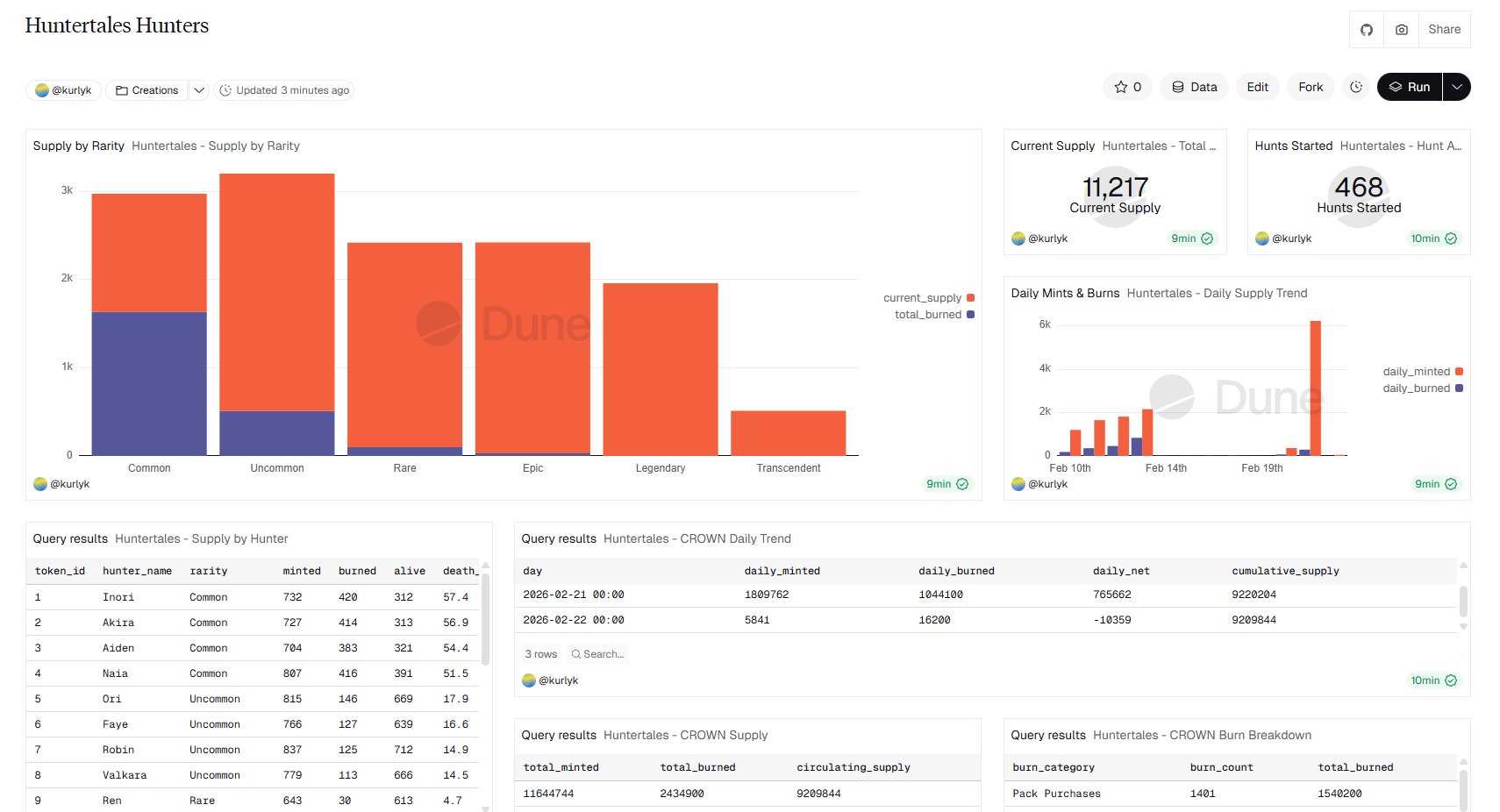
Task: Open the schedule refresh clock icon
Action: [x=1356, y=87]
